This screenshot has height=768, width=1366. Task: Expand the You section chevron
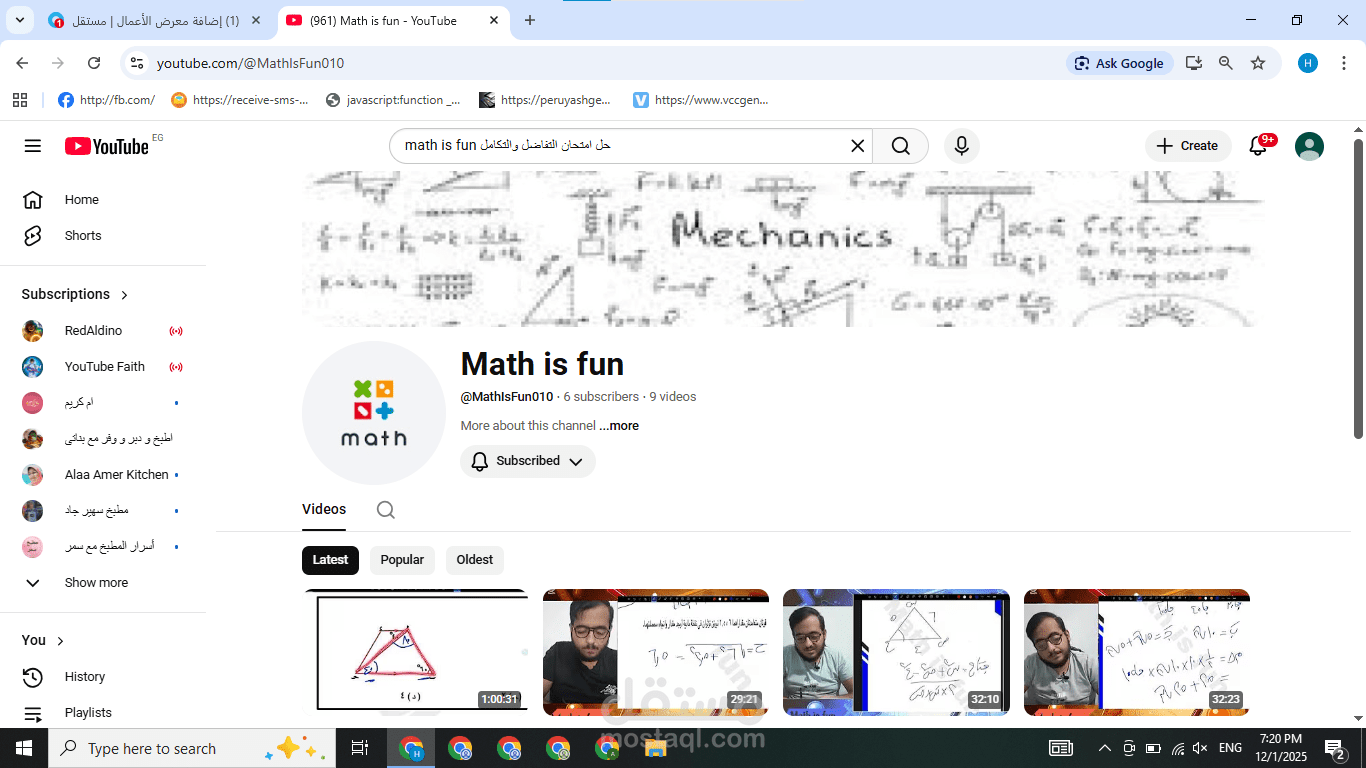(60, 641)
